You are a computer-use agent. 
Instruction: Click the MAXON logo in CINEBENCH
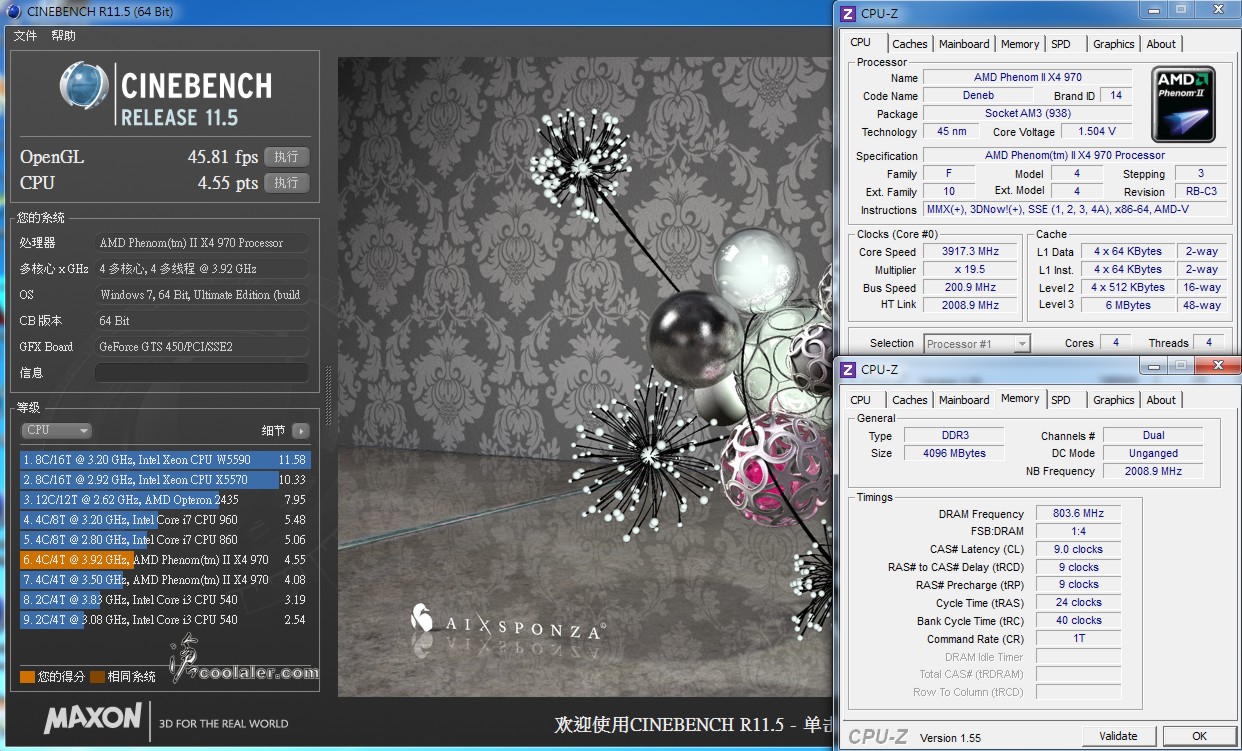click(93, 717)
